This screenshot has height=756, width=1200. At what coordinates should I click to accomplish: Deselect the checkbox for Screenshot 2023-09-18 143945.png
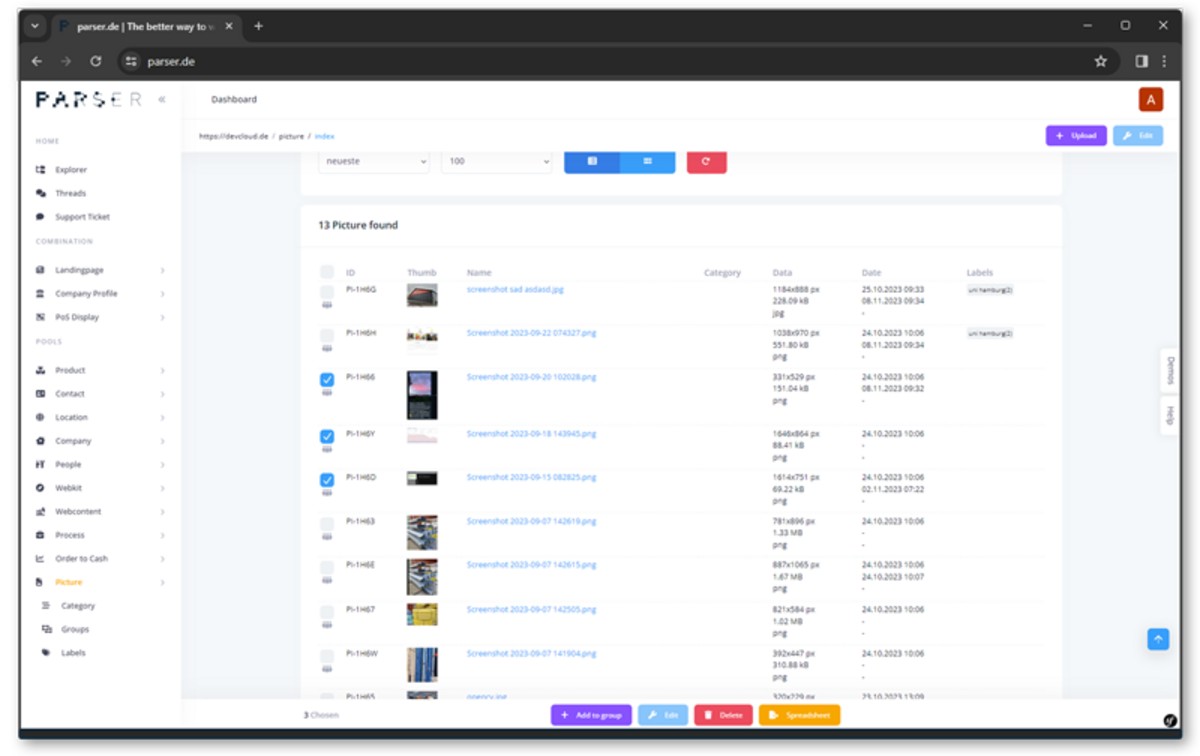coord(327,437)
